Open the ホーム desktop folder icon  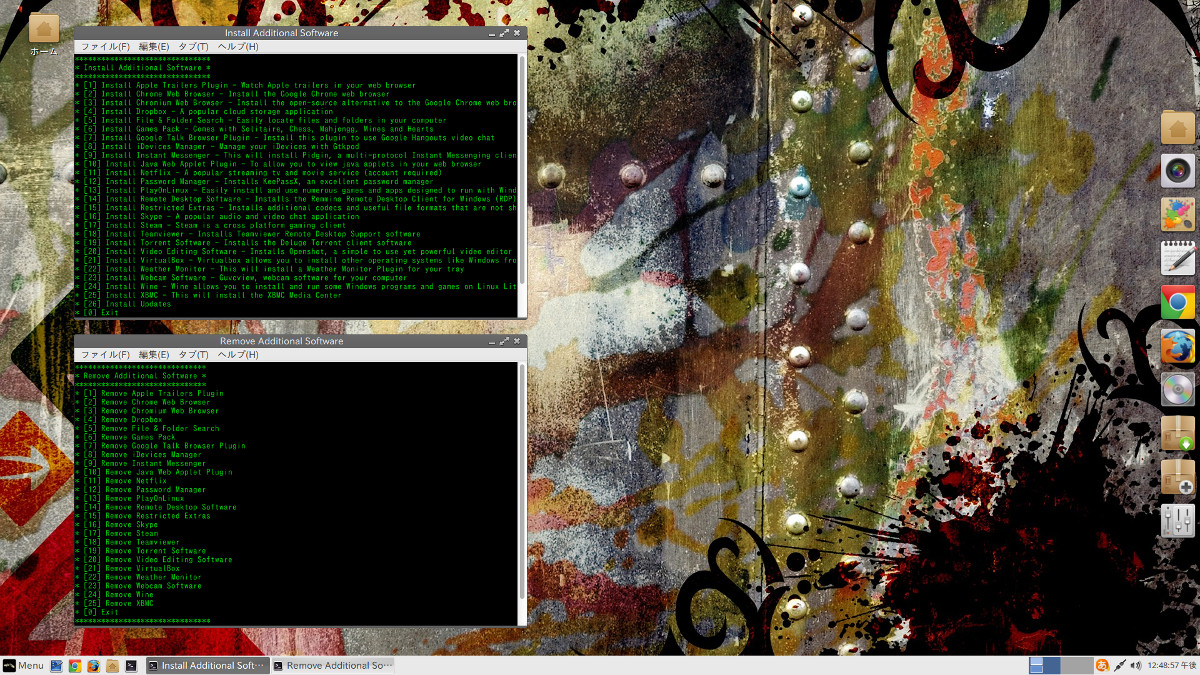(x=44, y=35)
